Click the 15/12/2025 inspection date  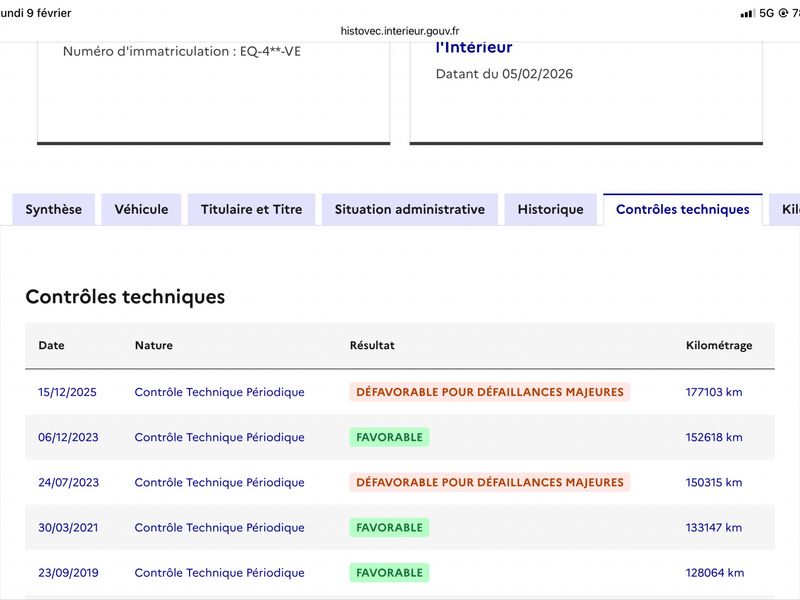[x=67, y=392]
